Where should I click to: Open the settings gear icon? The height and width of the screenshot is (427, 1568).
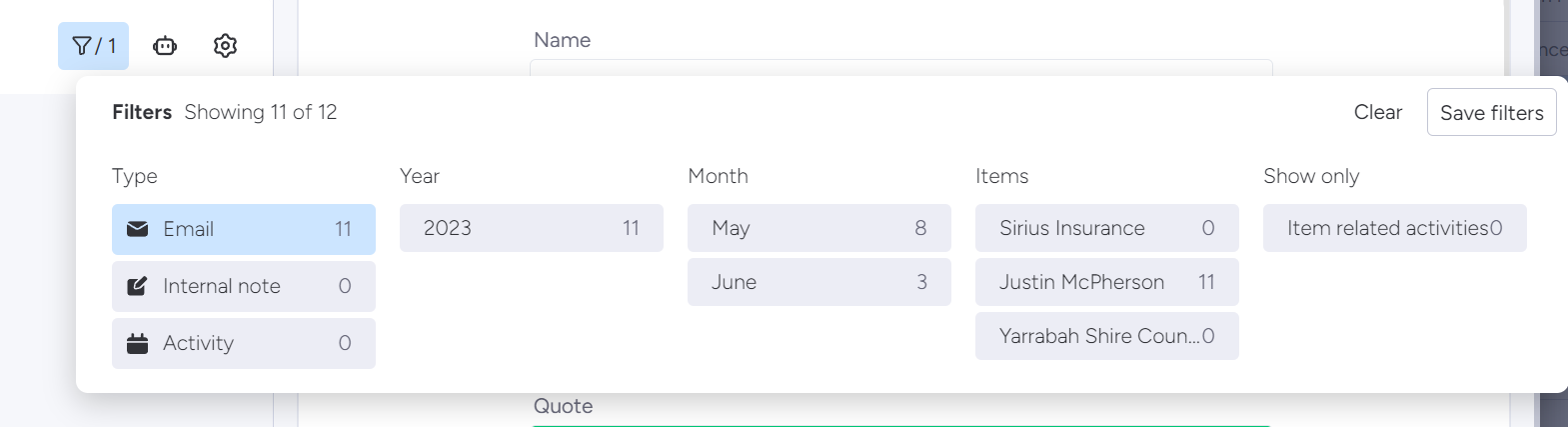point(225,46)
